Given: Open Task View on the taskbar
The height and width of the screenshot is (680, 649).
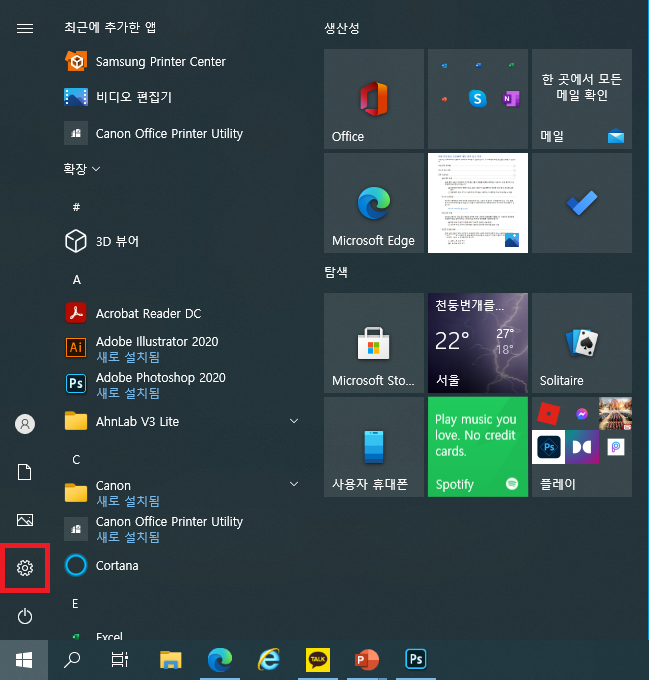Looking at the screenshot, I should (120, 660).
